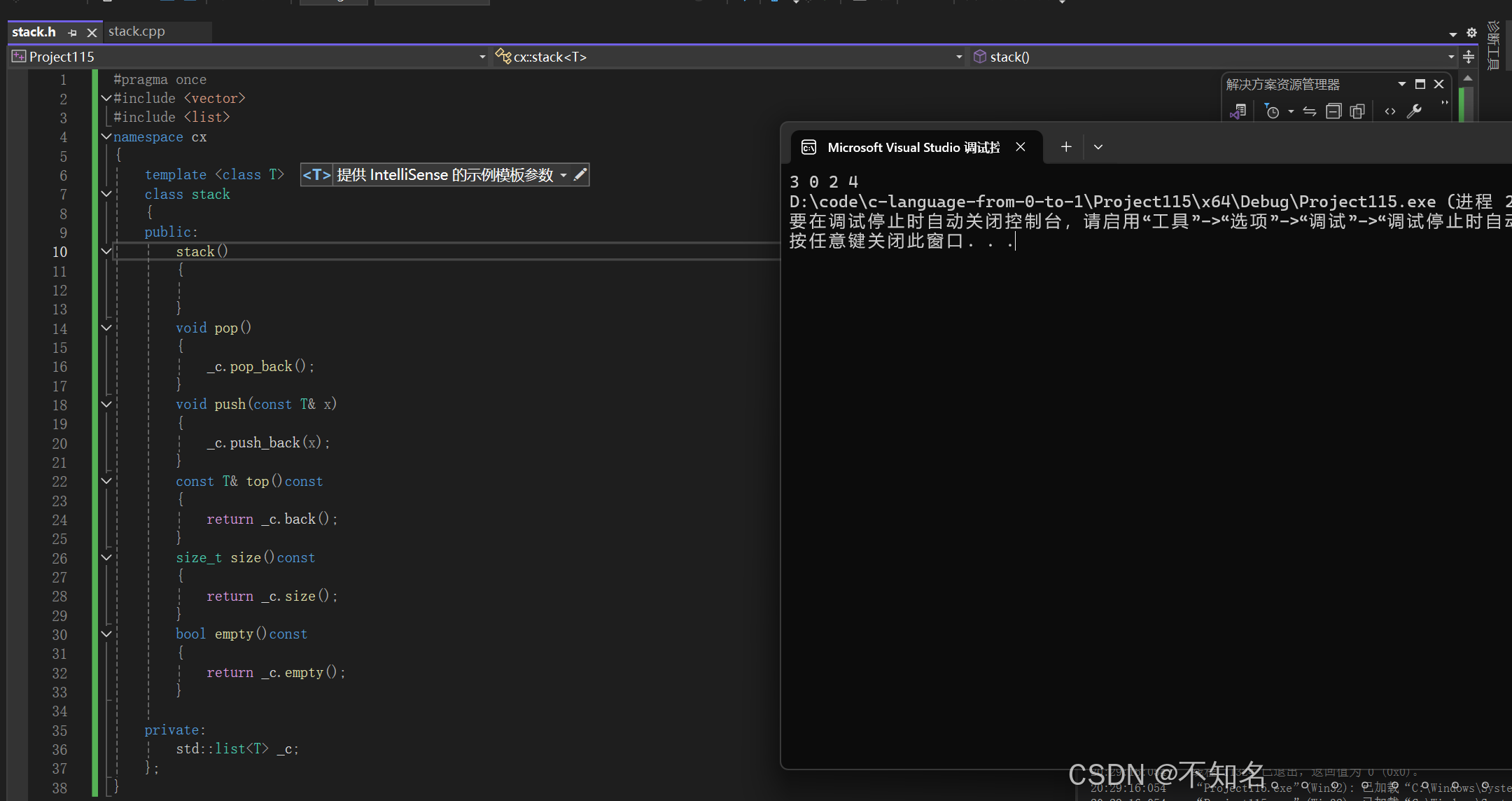Viewport: 1512px width, 801px height.
Task: Click the IntelliSense template parameter <T> button
Action: point(316,174)
